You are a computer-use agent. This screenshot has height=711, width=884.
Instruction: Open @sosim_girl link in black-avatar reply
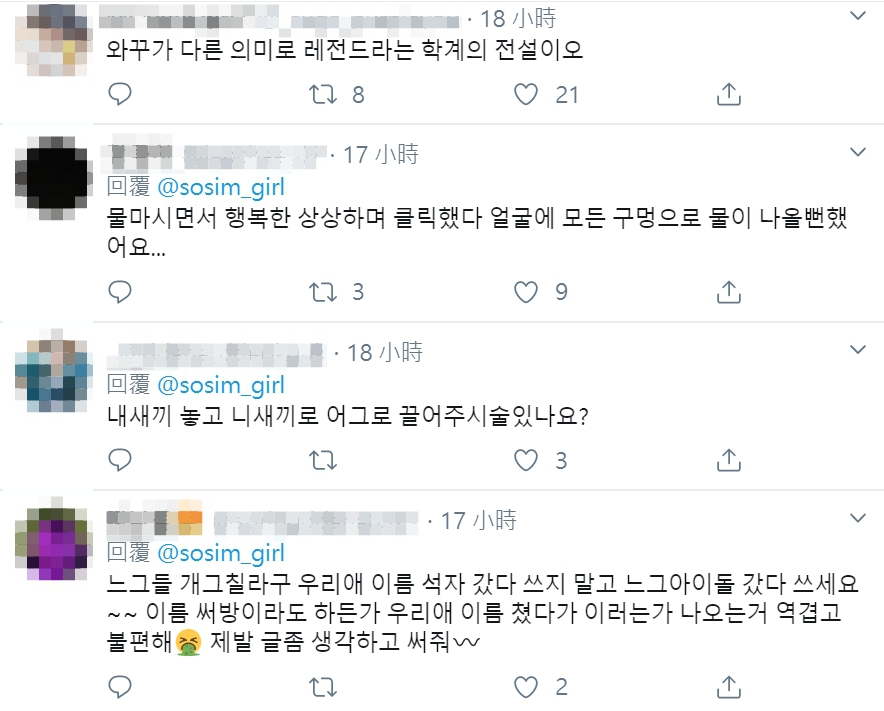click(220, 186)
